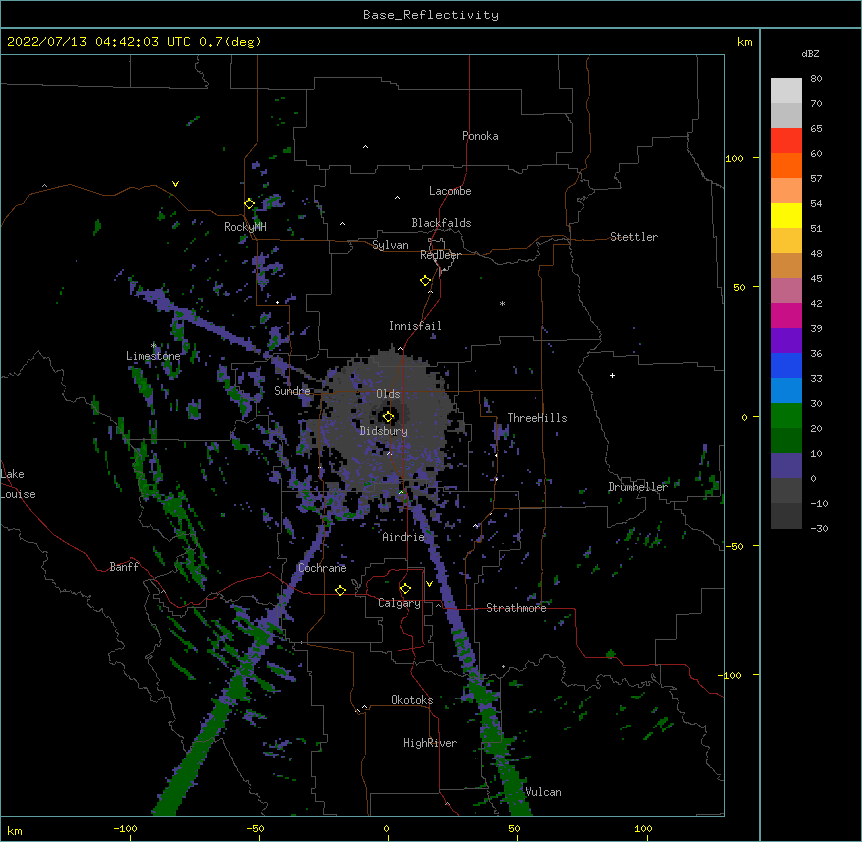Select the magenta 39-42 dBZ legend swatch
Screen dimensions: 862x842
[786, 315]
